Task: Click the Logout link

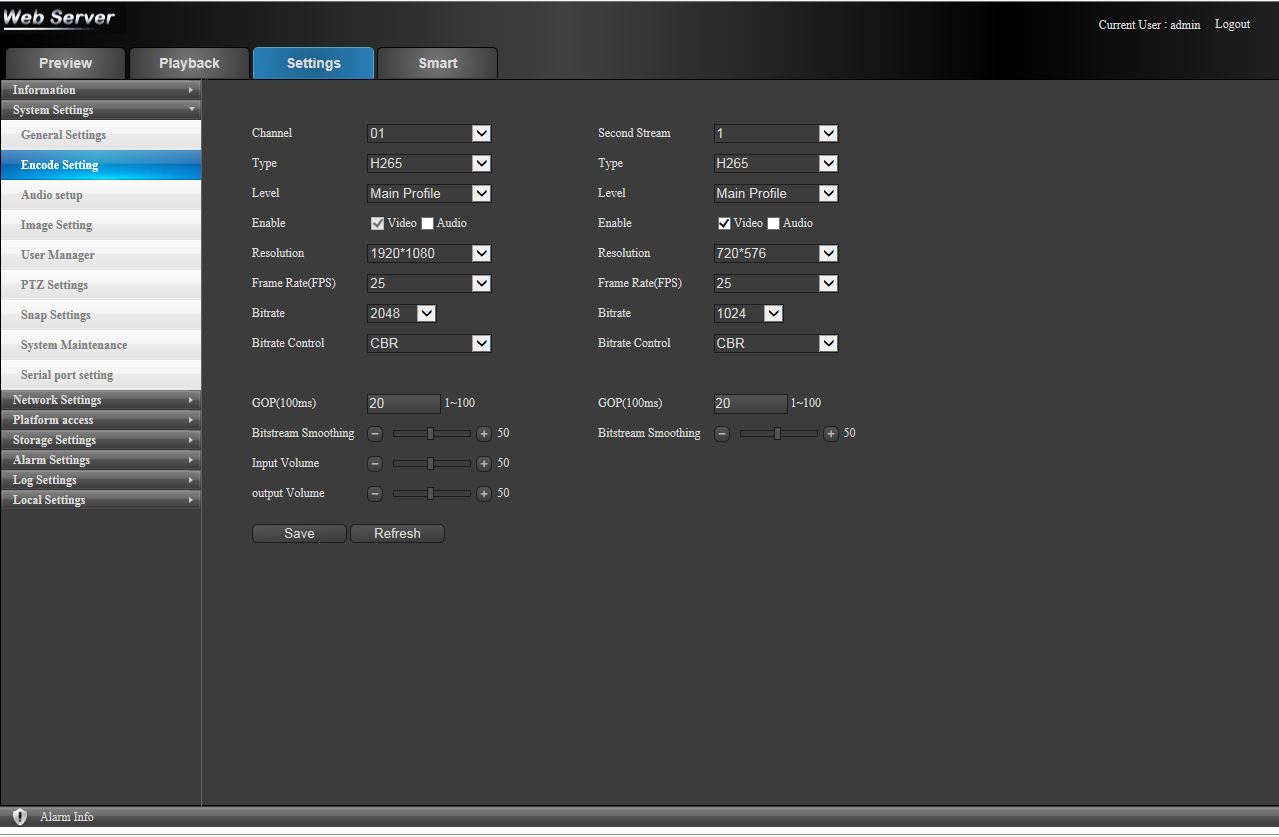Action: point(1232,24)
